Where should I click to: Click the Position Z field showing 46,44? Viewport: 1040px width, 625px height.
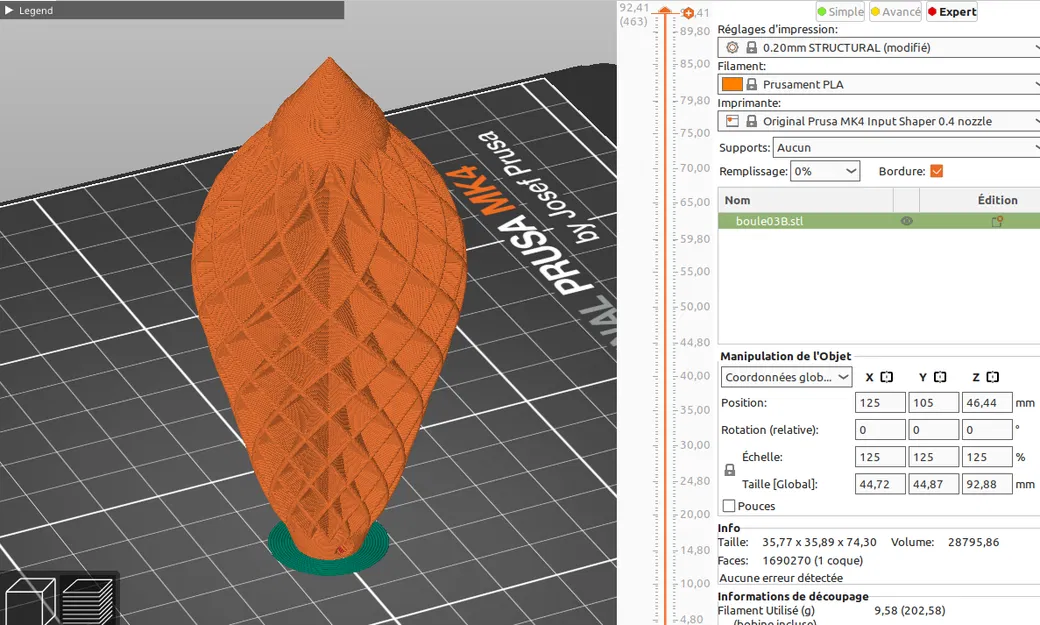[987, 403]
